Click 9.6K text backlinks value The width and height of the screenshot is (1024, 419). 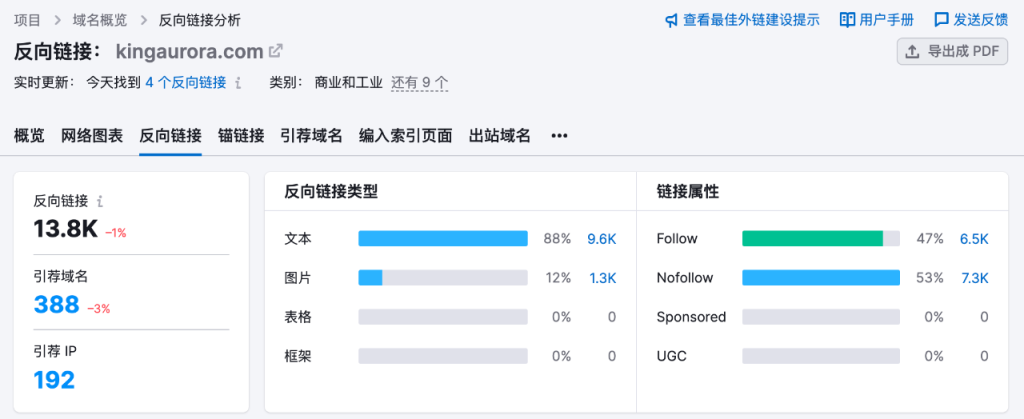[601, 239]
